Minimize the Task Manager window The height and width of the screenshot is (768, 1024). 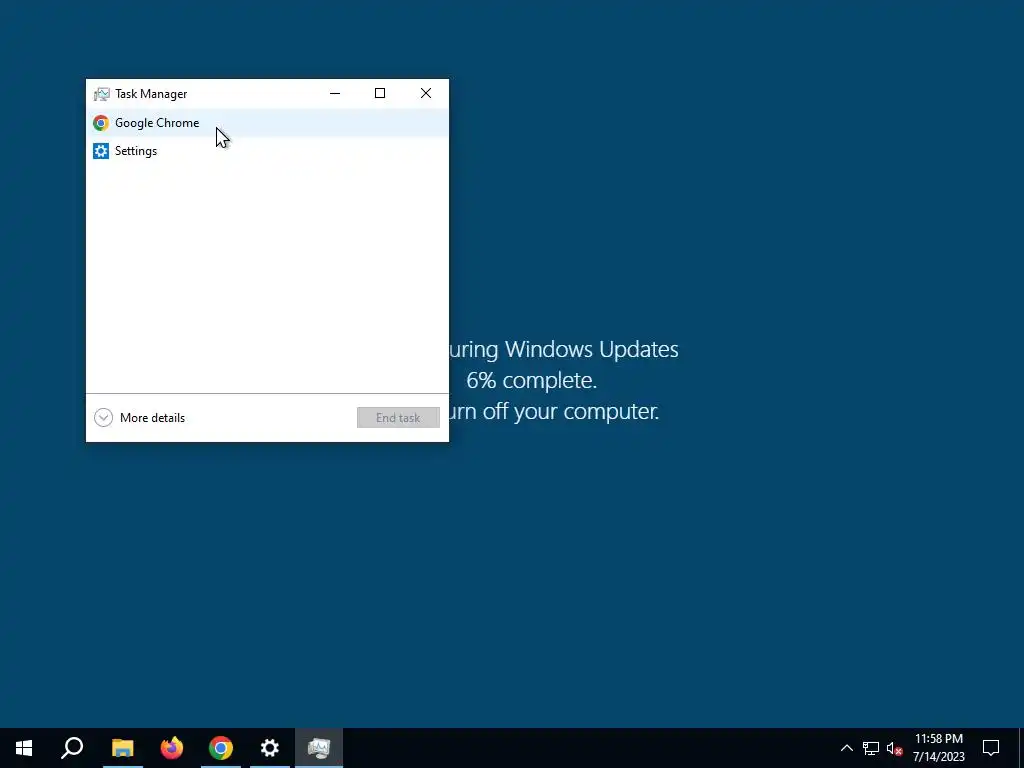click(335, 93)
